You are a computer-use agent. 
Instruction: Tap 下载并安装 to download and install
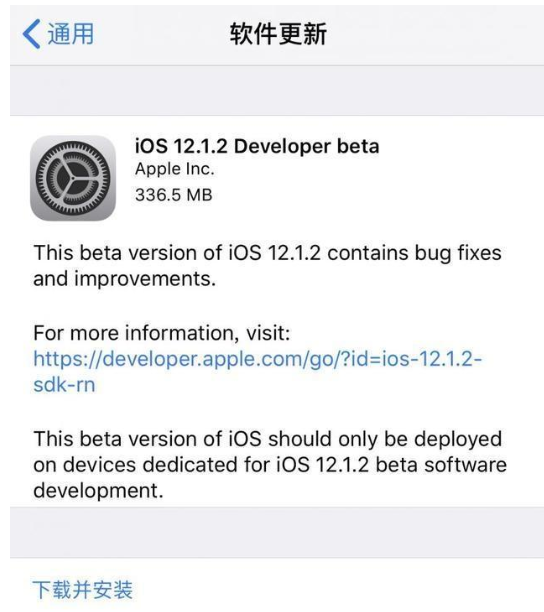pyautogui.click(x=83, y=589)
